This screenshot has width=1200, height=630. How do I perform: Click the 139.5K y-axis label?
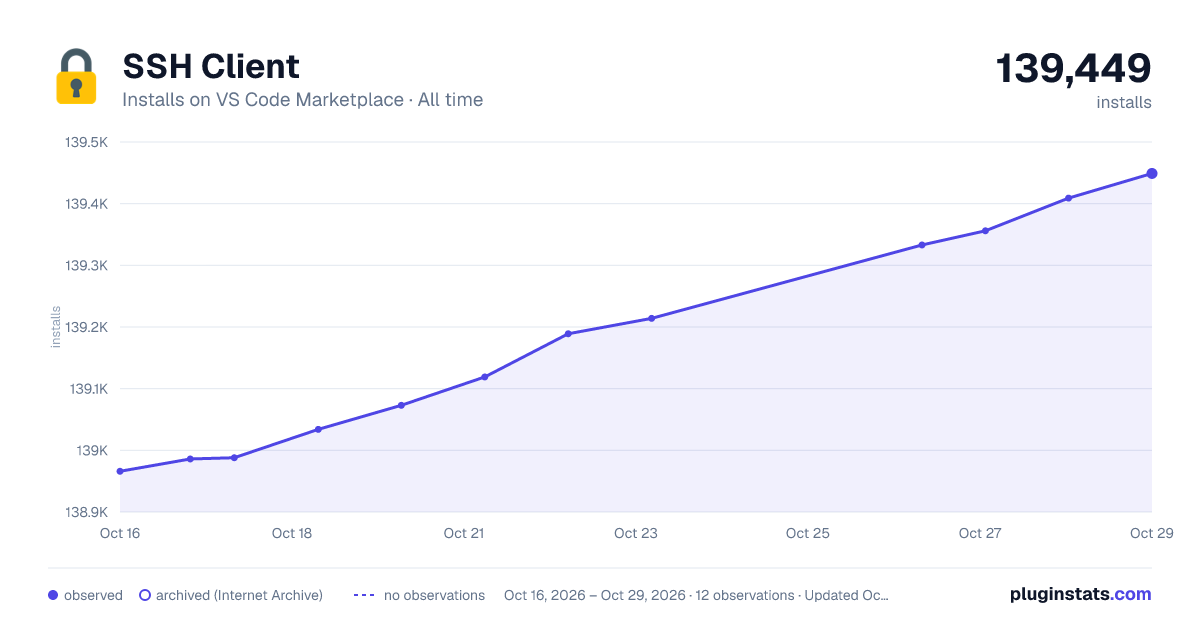[86, 143]
